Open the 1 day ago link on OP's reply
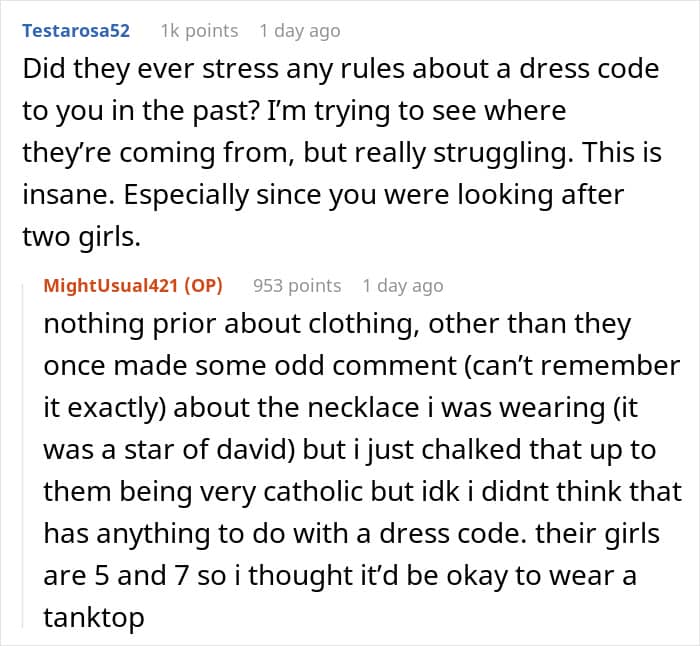Viewport: 700px width, 646px height. pyautogui.click(x=403, y=286)
